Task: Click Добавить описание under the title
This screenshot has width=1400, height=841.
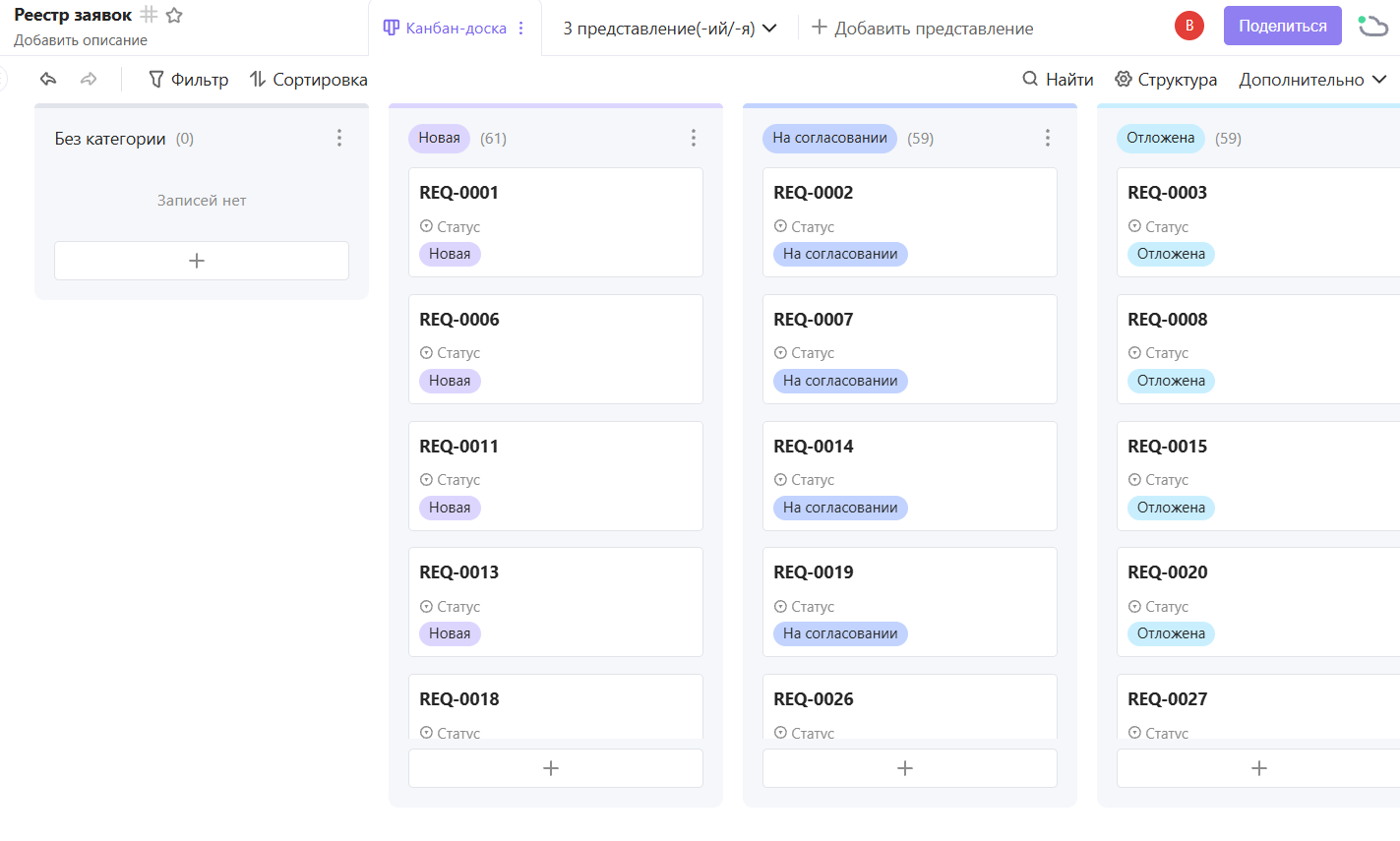Action: (81, 40)
